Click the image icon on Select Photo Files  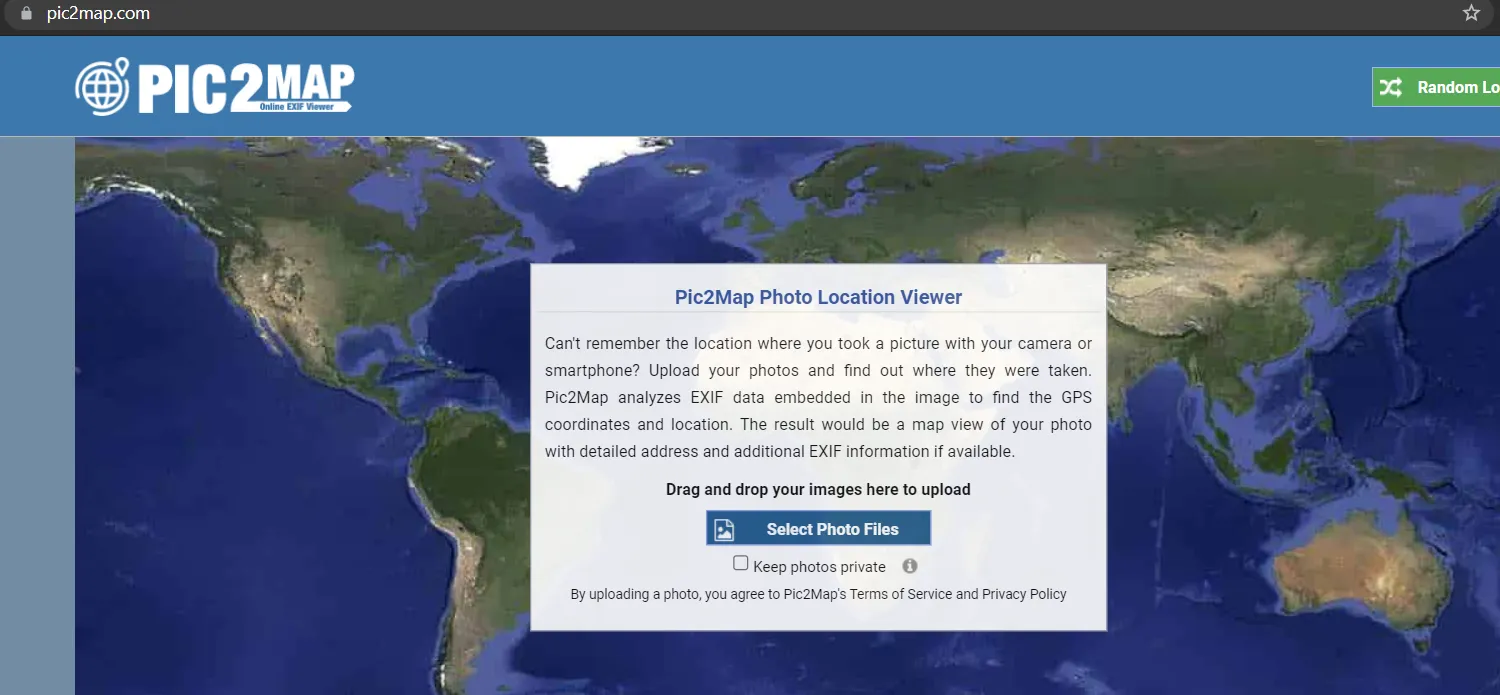click(724, 529)
